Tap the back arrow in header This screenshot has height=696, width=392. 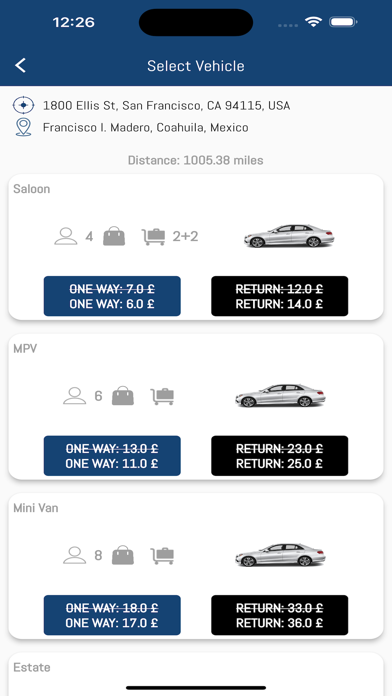(x=20, y=66)
